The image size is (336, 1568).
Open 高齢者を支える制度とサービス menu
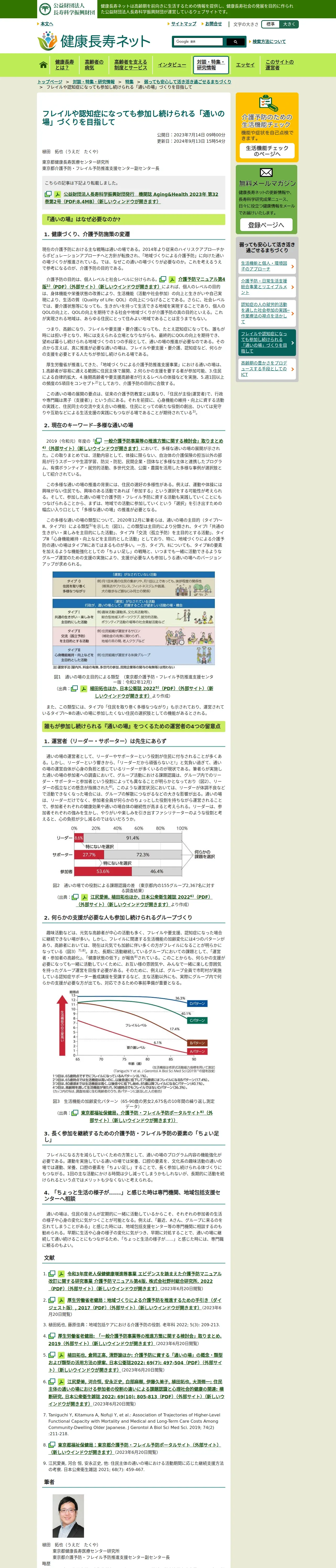pos(131,65)
